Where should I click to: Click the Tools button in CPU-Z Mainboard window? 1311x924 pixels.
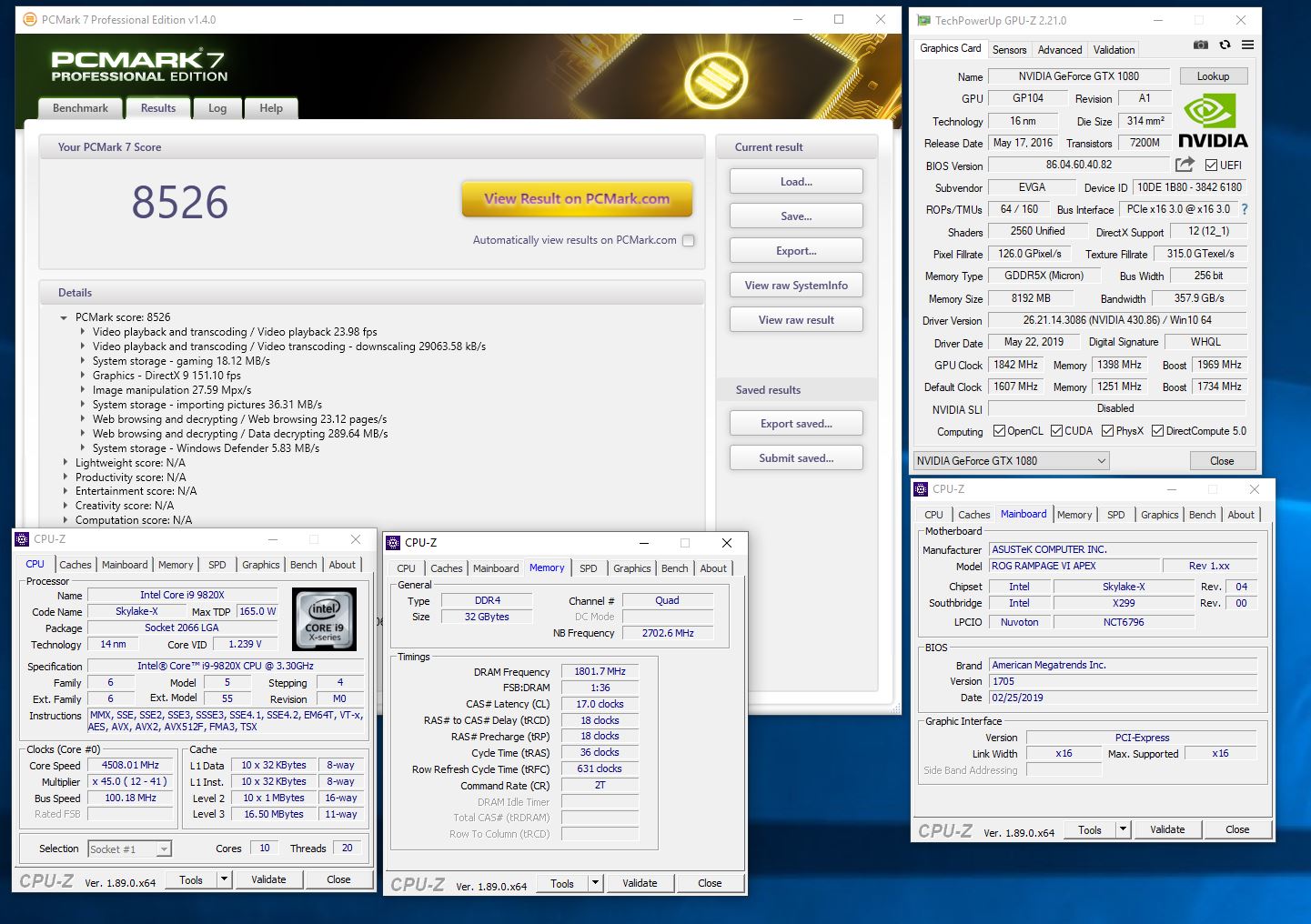coord(1090,829)
